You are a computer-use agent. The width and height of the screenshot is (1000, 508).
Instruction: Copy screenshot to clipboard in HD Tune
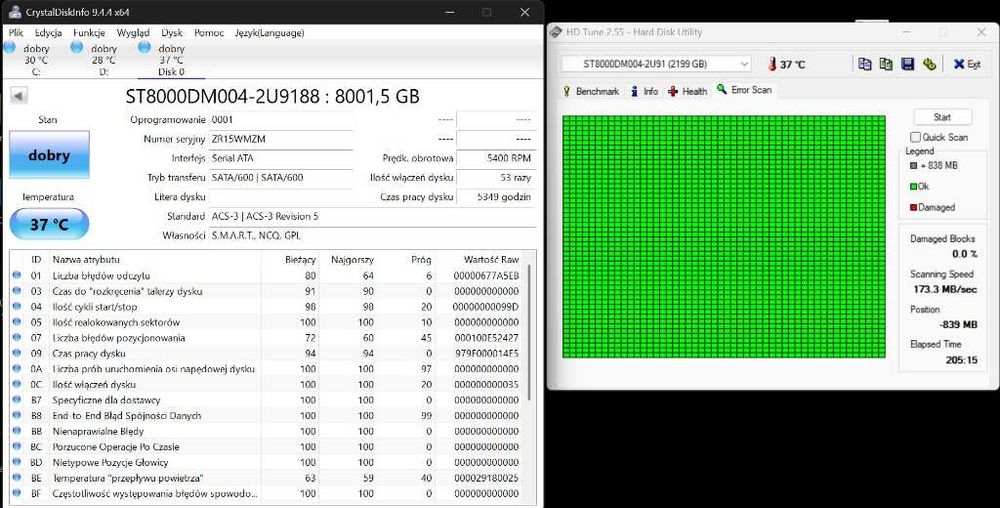pos(885,64)
